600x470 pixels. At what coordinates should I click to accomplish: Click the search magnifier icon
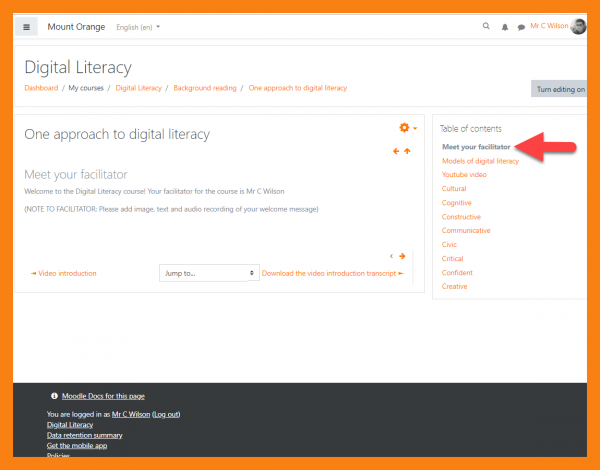click(x=487, y=27)
